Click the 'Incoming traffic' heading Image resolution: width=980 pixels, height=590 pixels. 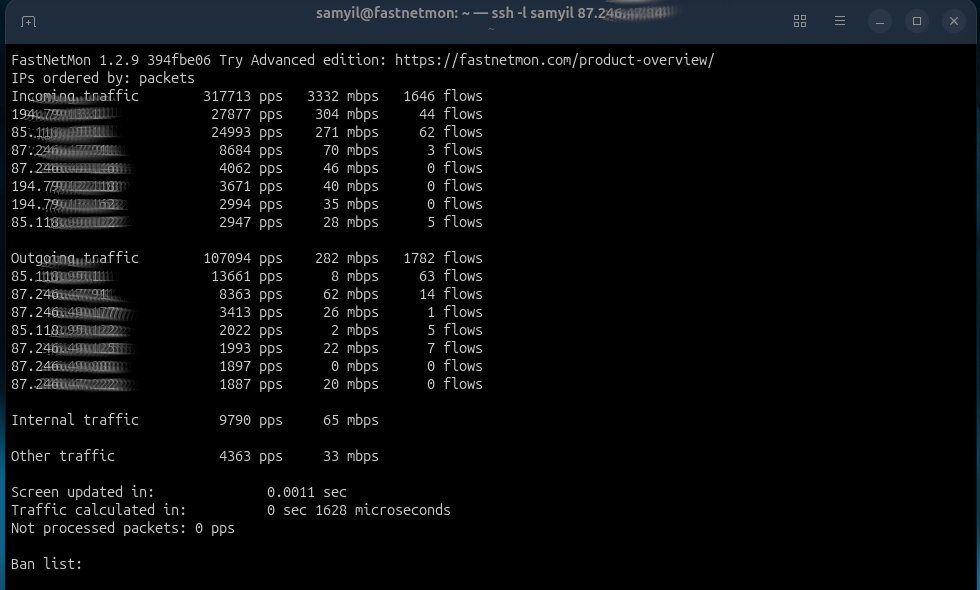75,96
